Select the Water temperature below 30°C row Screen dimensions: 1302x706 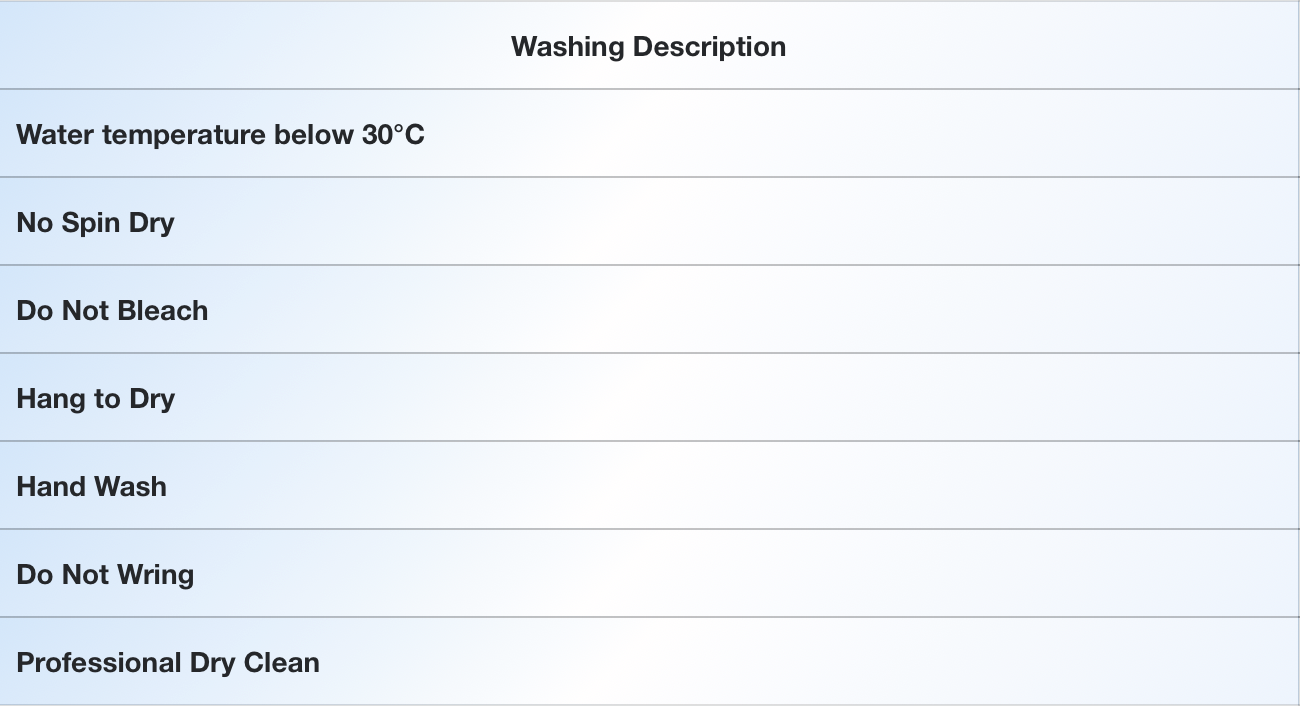[650, 134]
